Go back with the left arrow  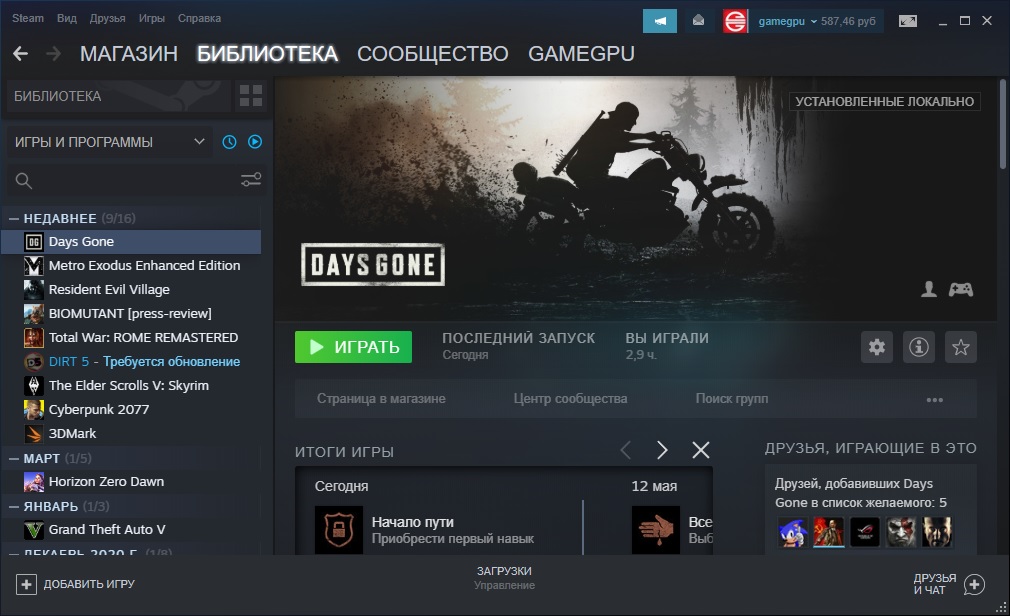21,53
